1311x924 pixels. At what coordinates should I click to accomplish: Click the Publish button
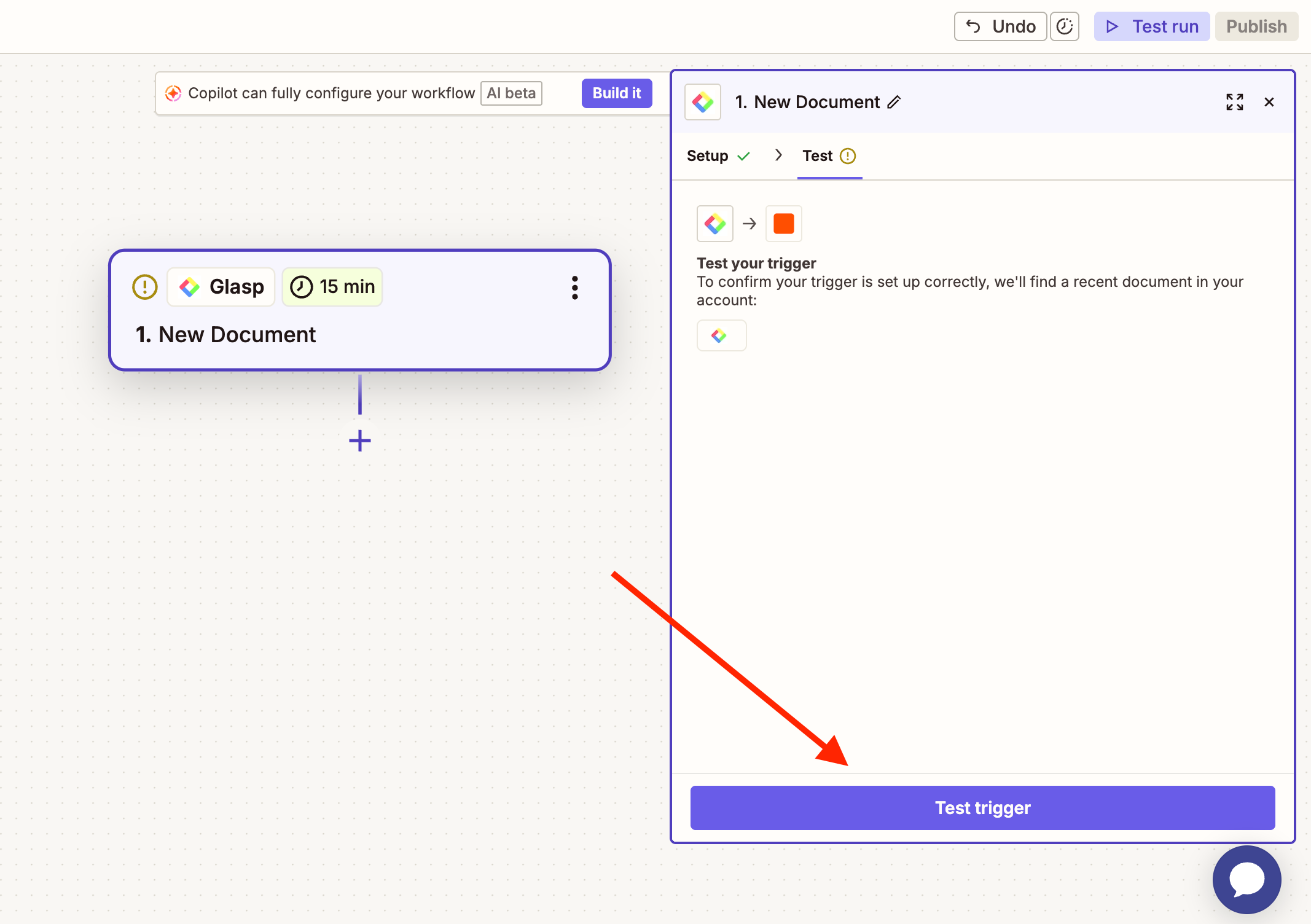point(1256,26)
